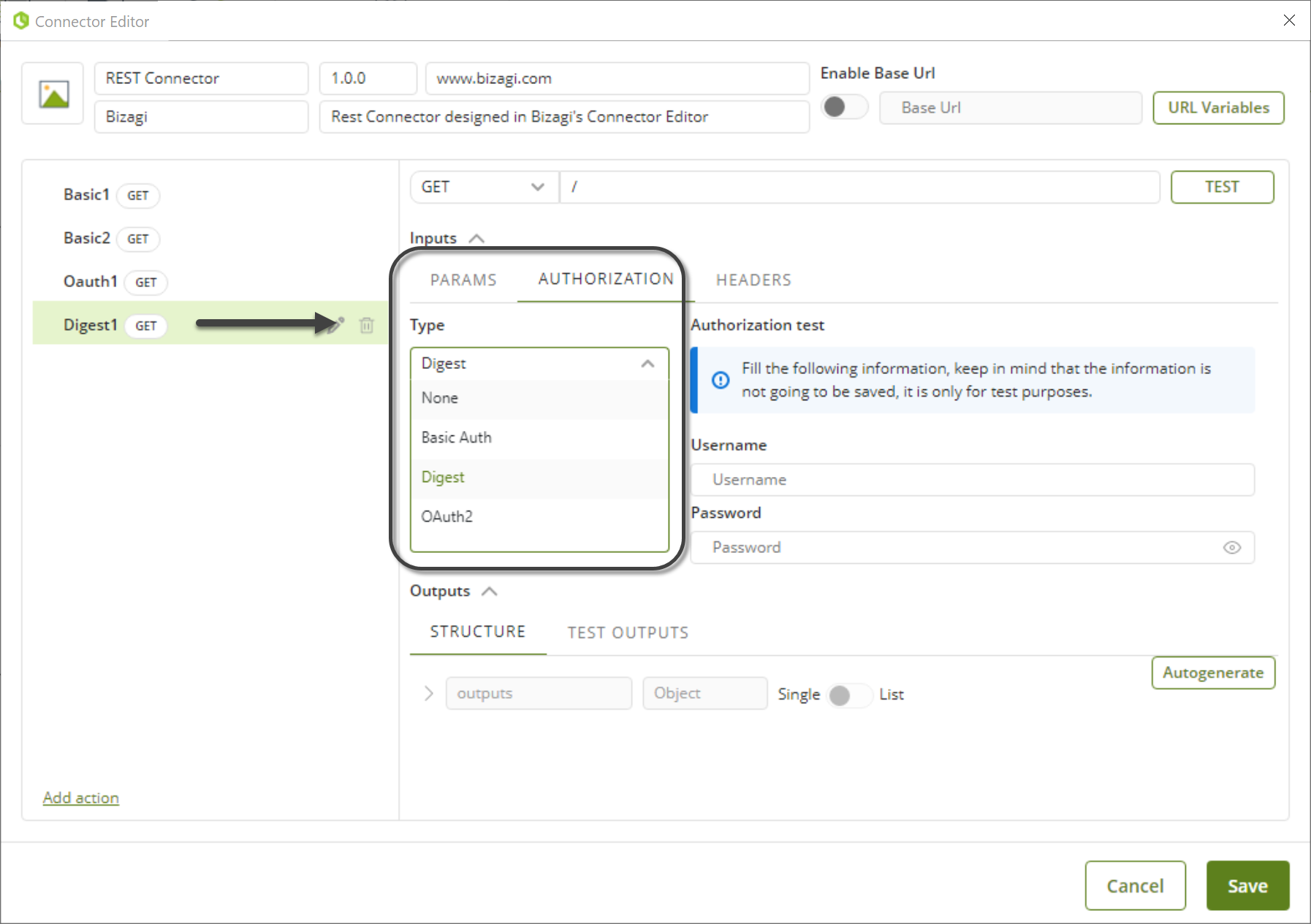Click the connector description field
The height and width of the screenshot is (924, 1311).
(564, 117)
